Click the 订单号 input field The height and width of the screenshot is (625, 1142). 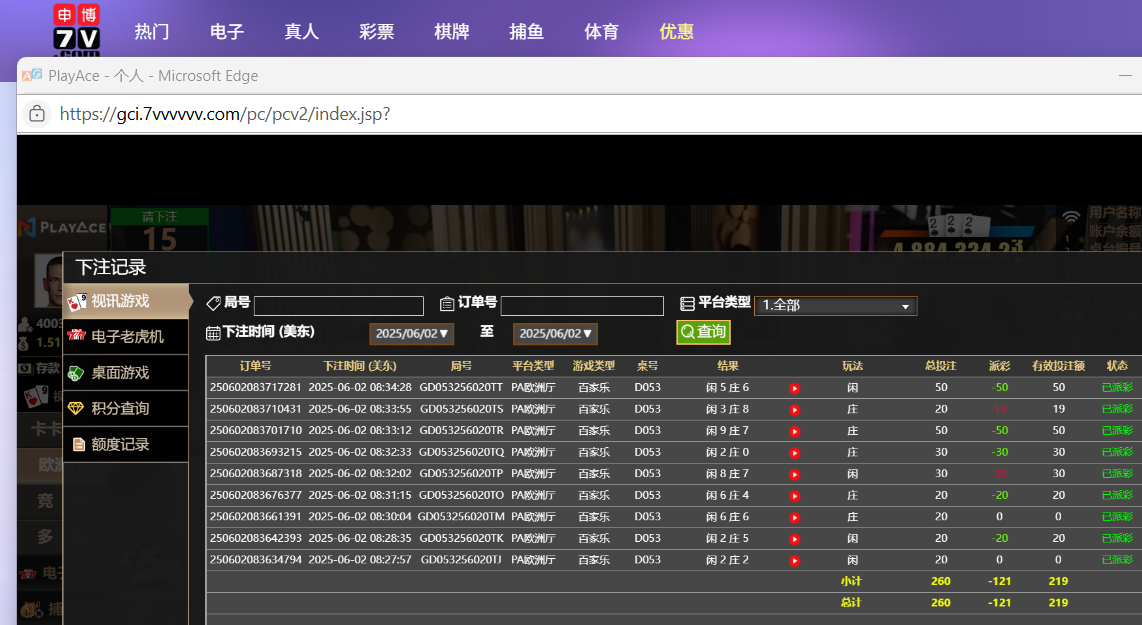click(582, 306)
